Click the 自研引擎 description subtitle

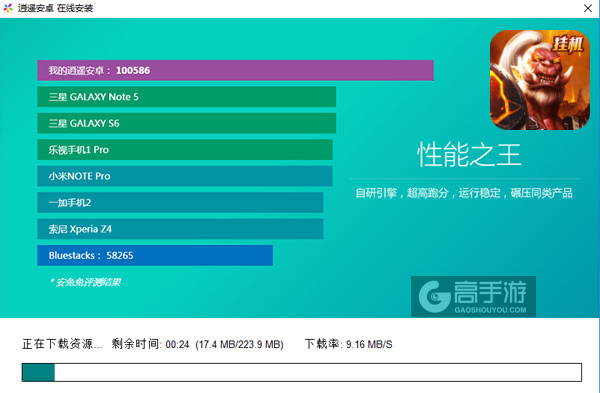[464, 193]
